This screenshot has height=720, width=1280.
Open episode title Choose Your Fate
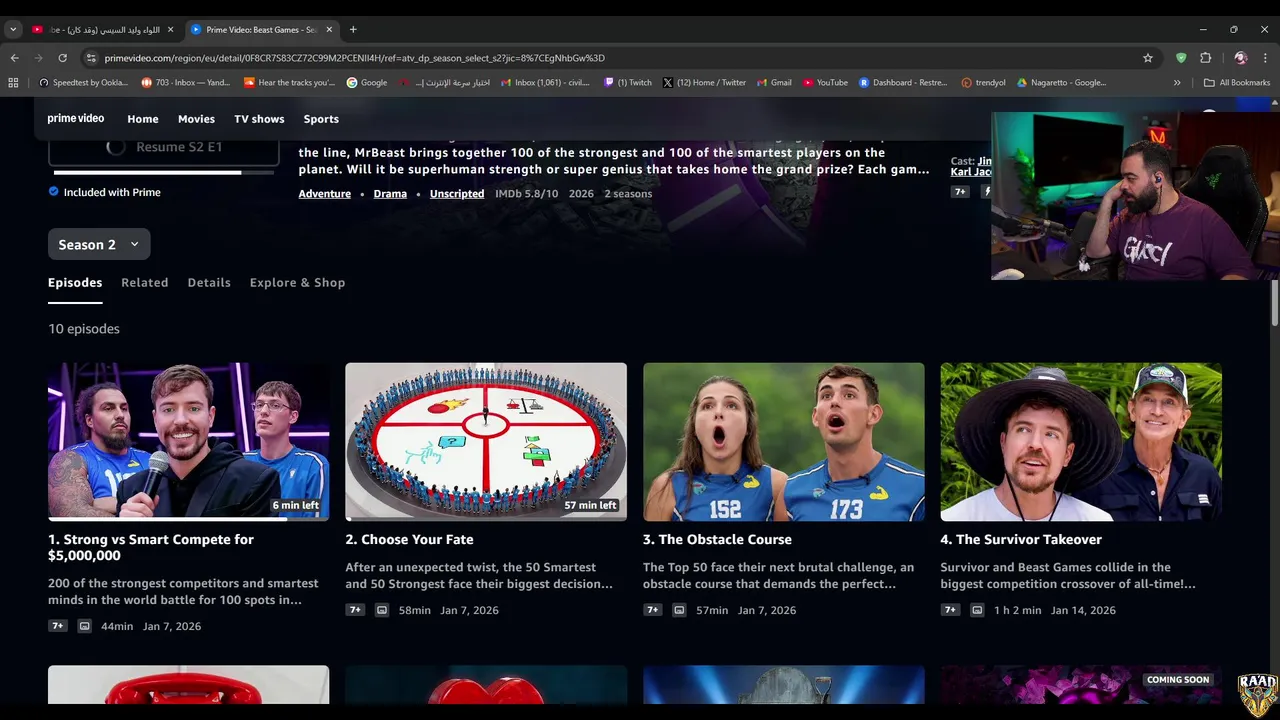point(410,539)
